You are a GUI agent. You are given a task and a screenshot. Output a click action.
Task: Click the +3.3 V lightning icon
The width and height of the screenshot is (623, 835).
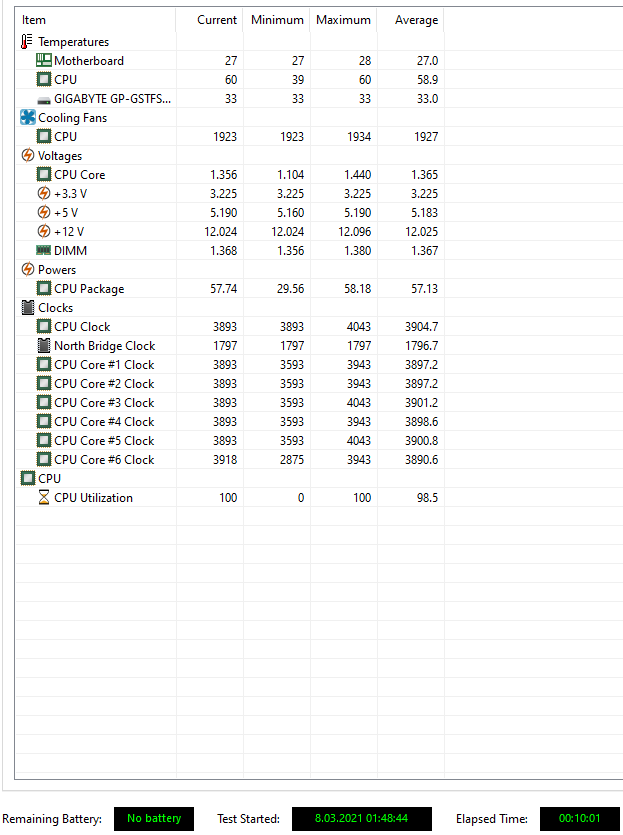coord(44,193)
